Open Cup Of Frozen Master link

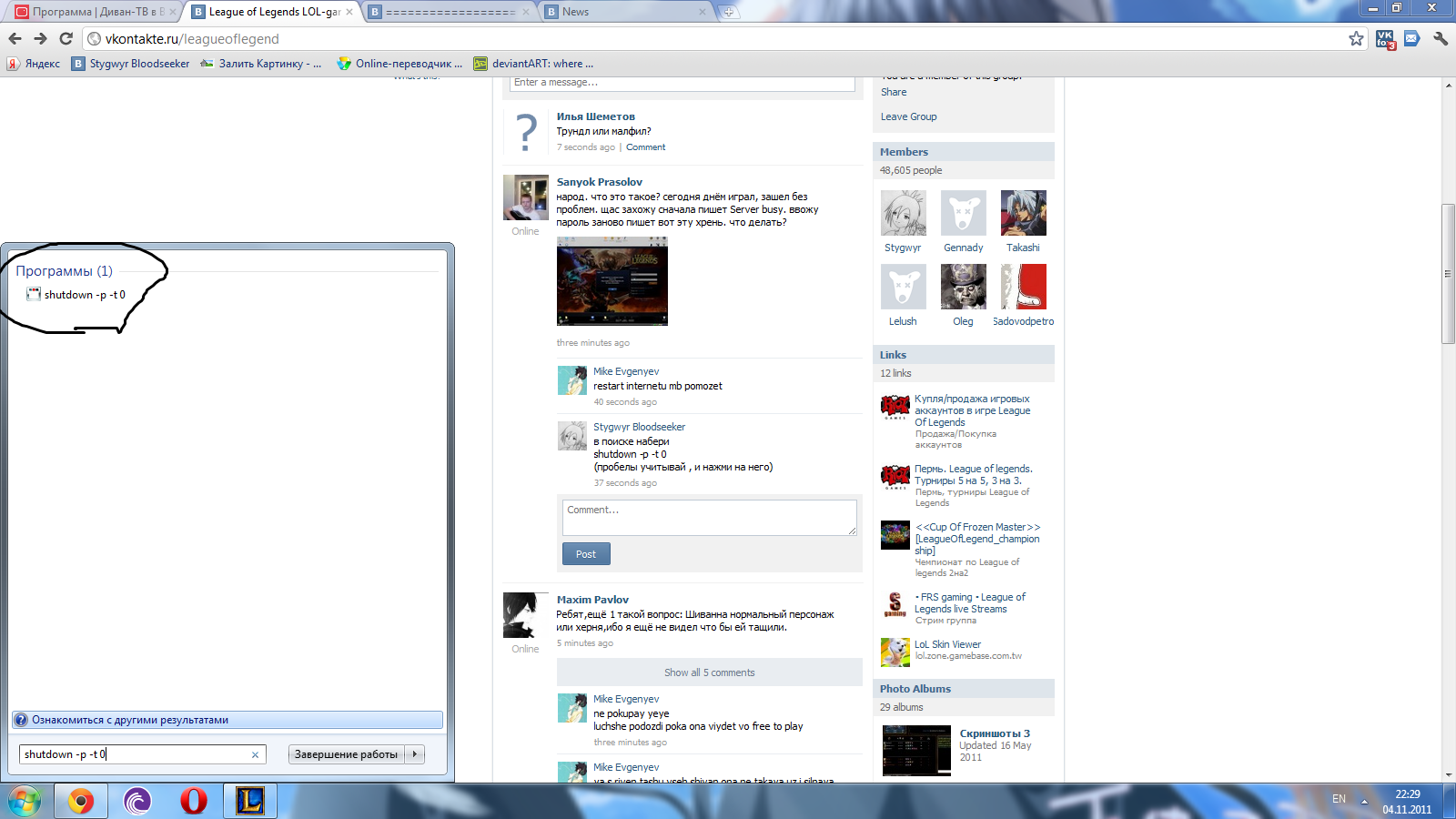977,539
